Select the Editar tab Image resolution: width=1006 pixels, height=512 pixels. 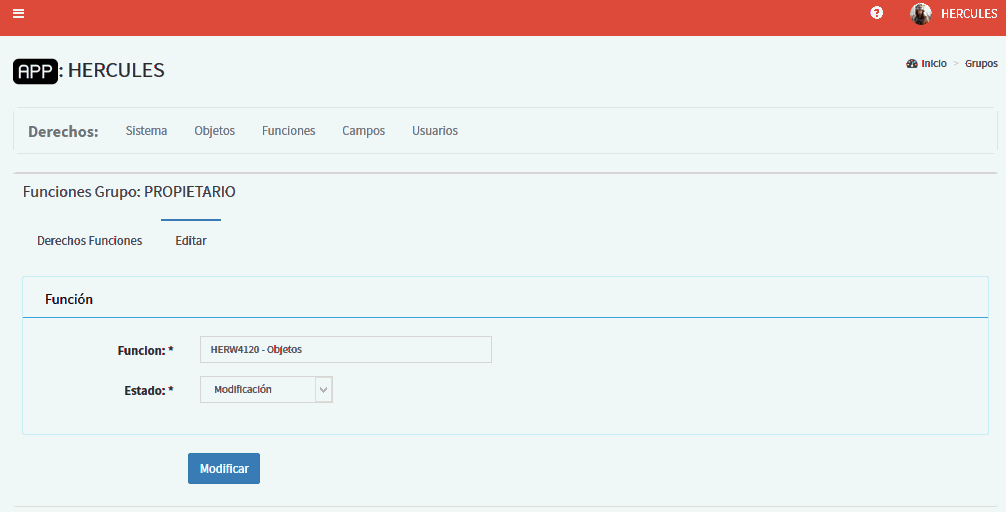click(191, 241)
